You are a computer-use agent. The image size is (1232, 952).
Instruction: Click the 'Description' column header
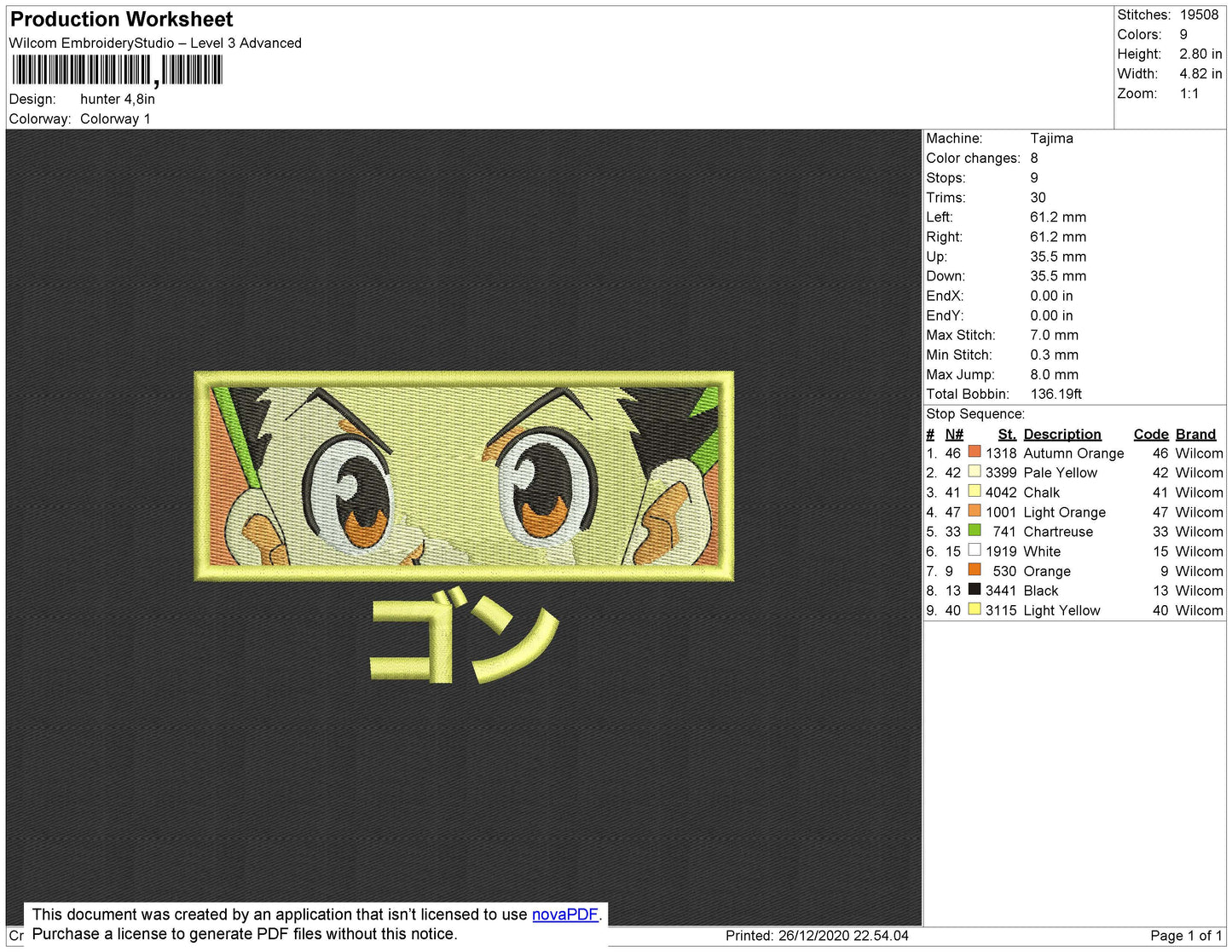click(1062, 435)
